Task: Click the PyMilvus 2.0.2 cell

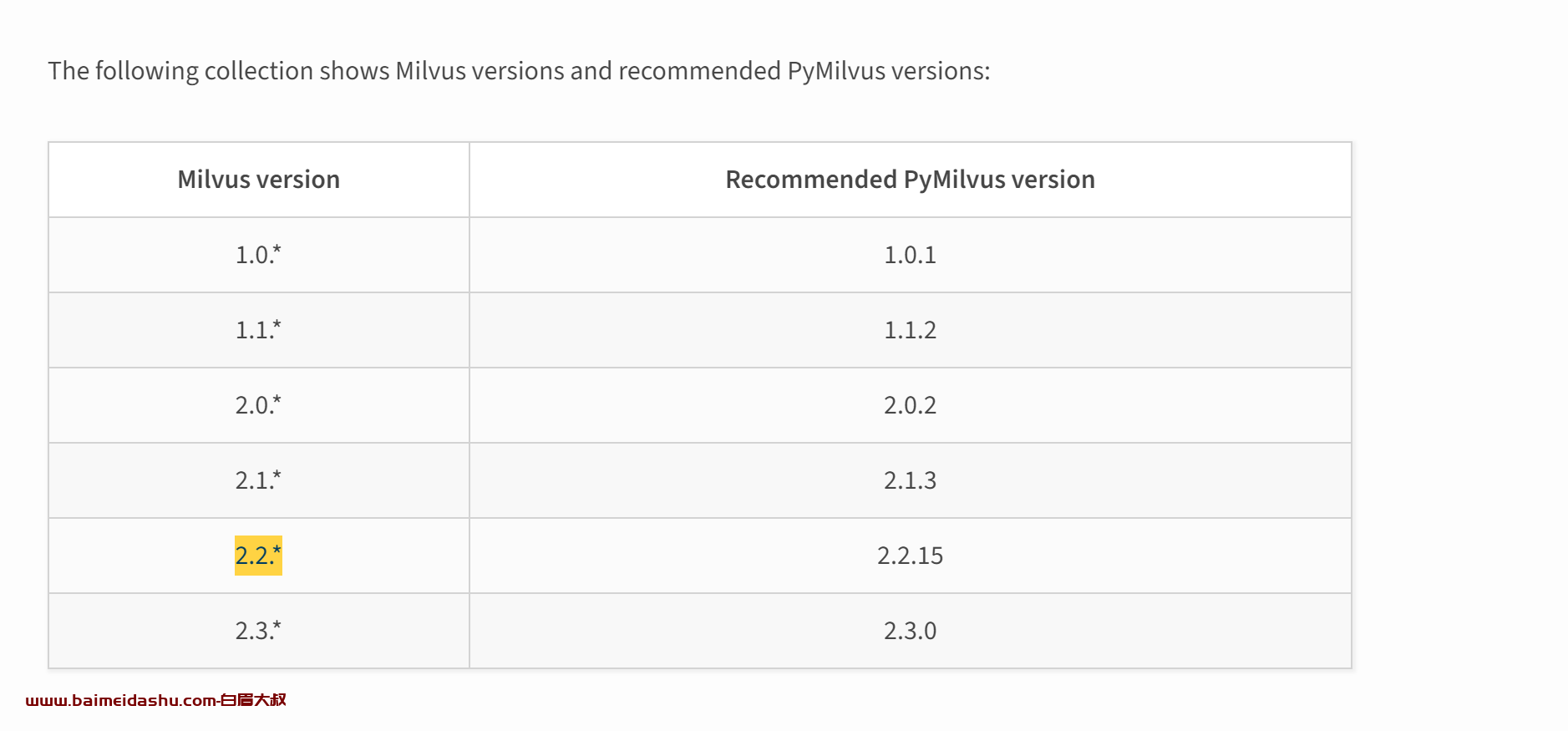Action: click(911, 405)
